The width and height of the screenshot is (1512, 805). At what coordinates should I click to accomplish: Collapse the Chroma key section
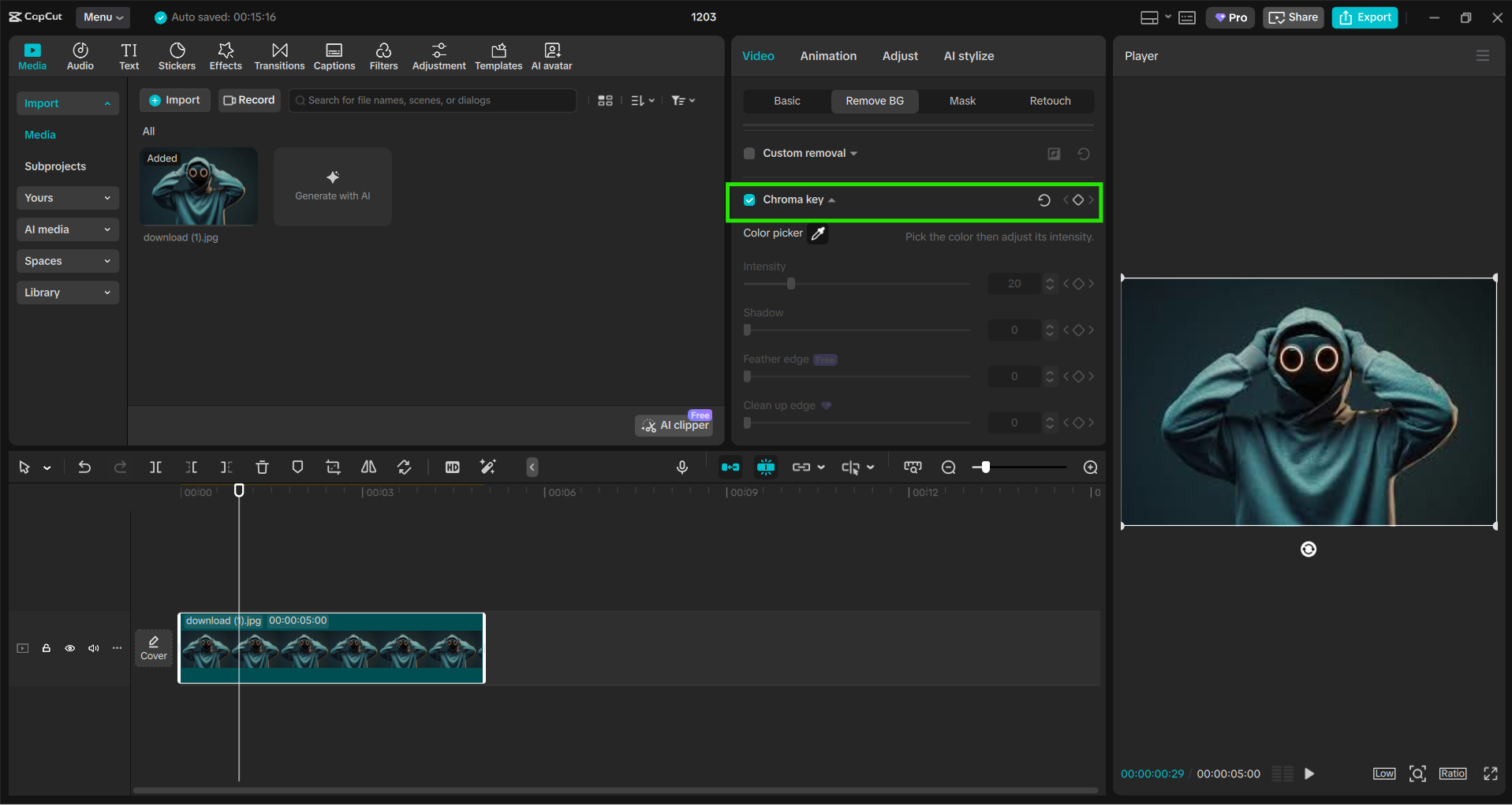point(832,199)
